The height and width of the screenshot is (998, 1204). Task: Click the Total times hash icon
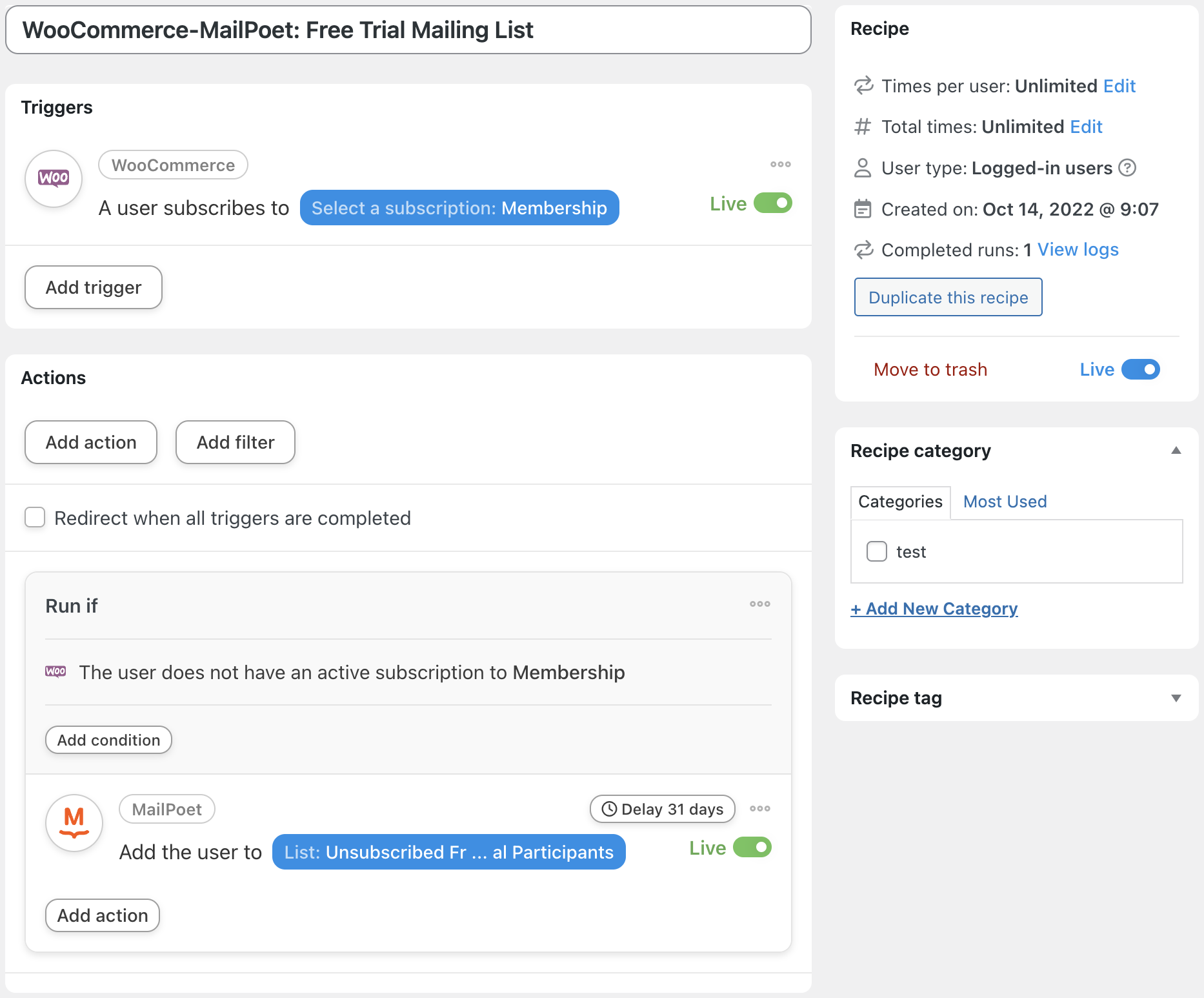coord(863,127)
